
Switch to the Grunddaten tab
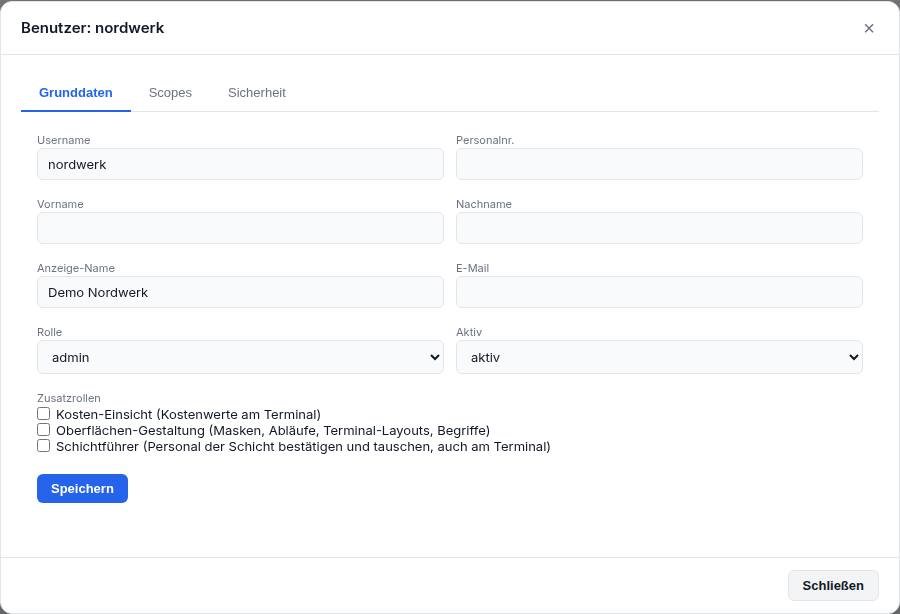coord(76,93)
